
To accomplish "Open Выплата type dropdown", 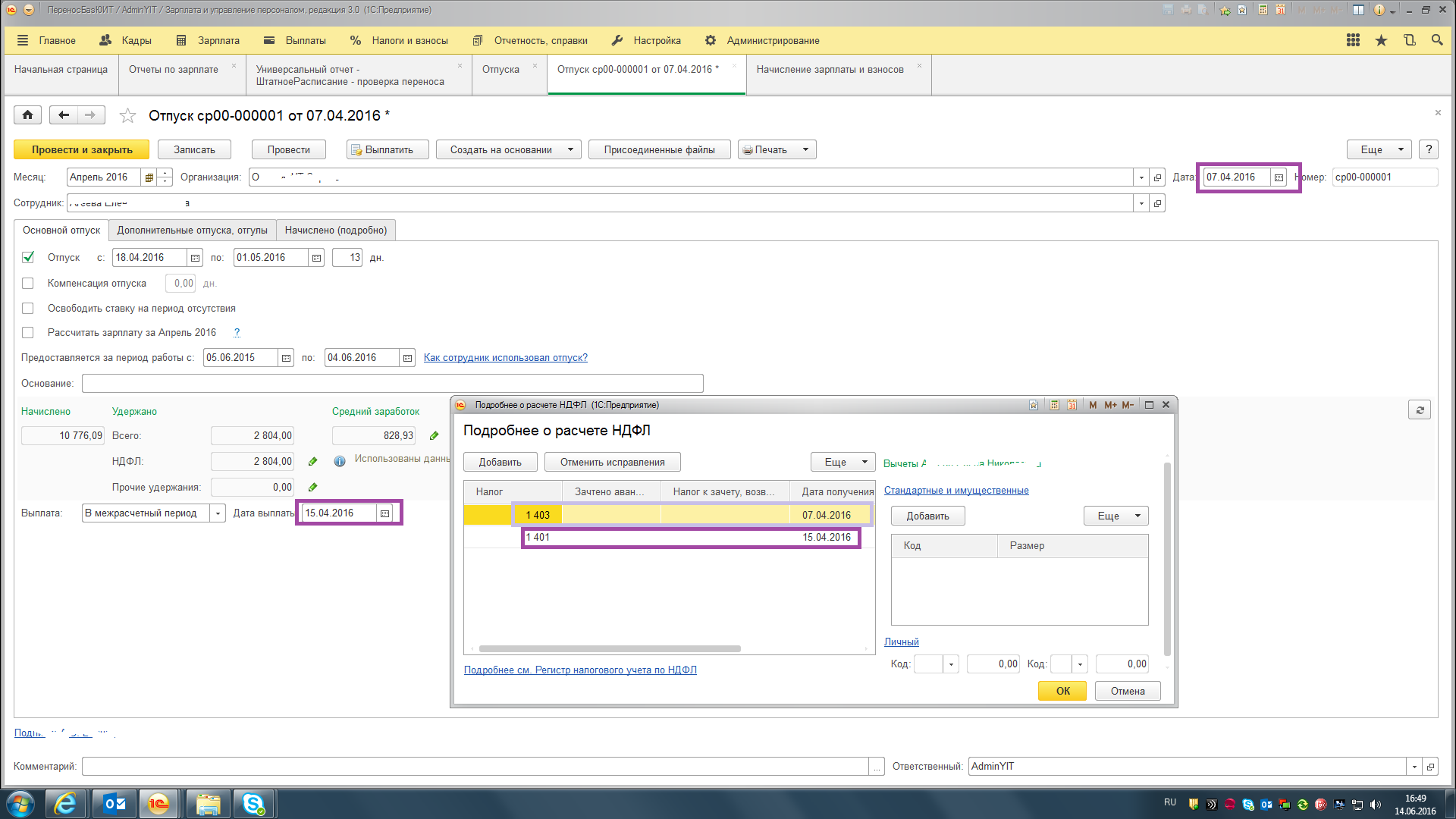I will pyautogui.click(x=218, y=513).
